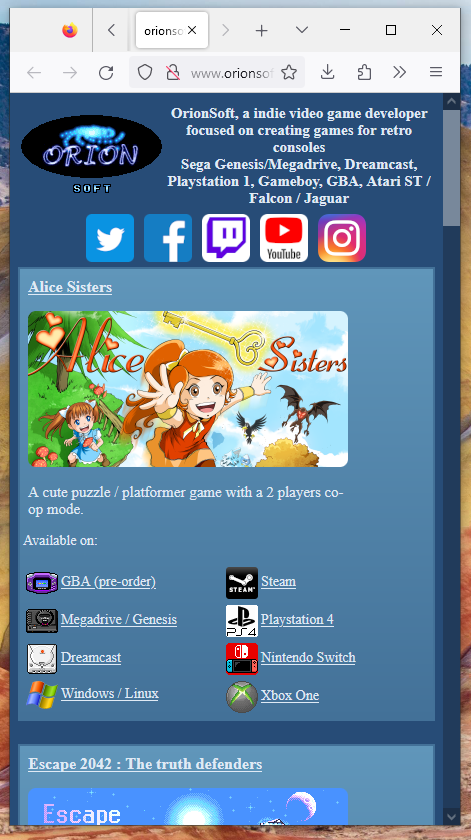View insecure connection lock info
The width and height of the screenshot is (471, 840).
(x=173, y=72)
